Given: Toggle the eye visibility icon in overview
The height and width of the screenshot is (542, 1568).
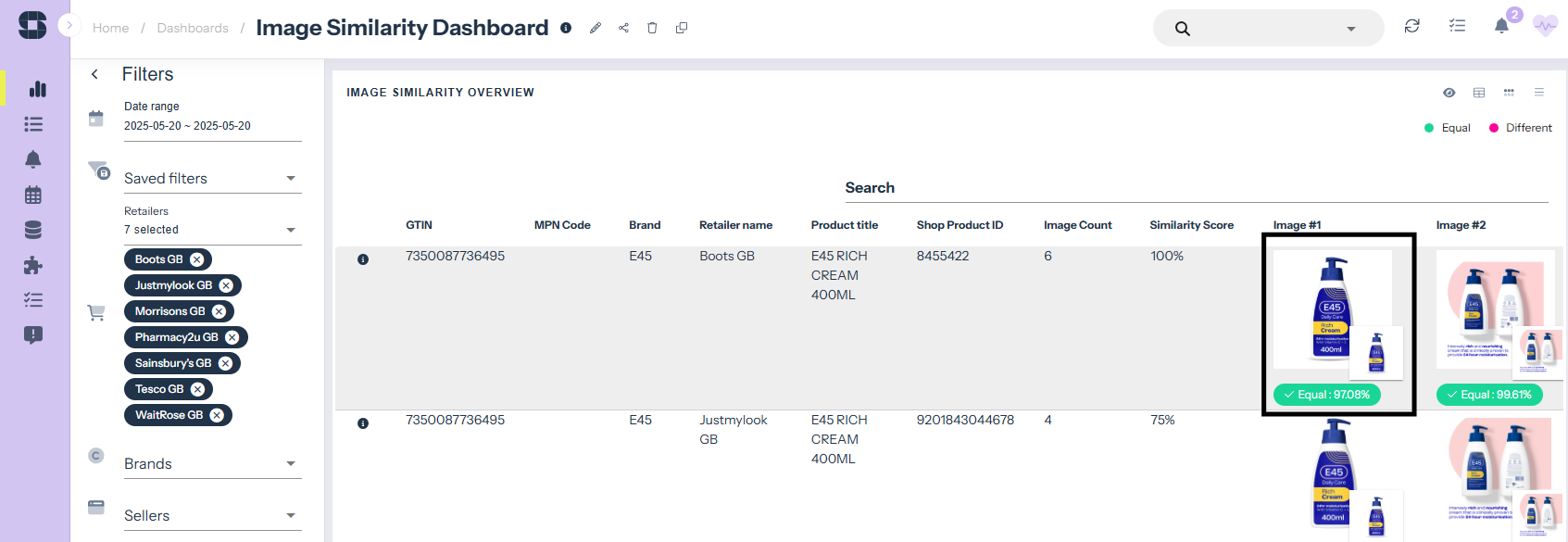Looking at the screenshot, I should (1449, 93).
